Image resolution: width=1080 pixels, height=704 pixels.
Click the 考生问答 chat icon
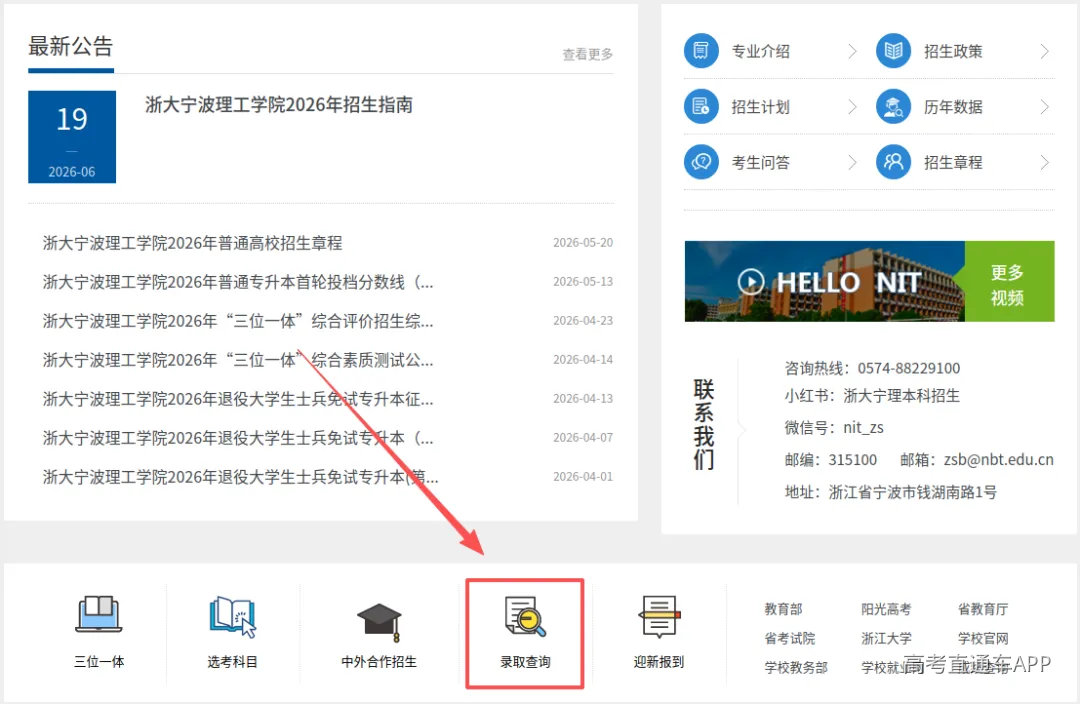coord(701,163)
